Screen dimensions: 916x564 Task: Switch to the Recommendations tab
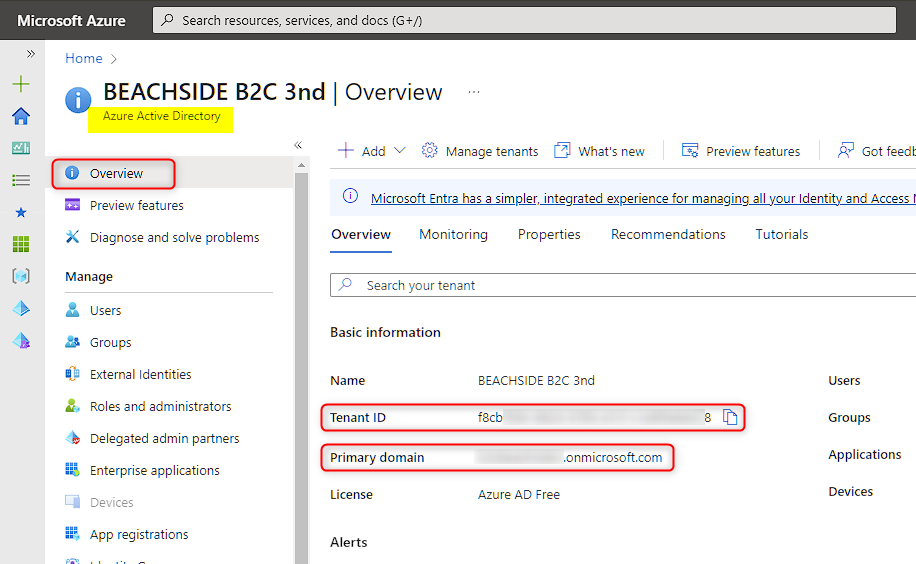pyautogui.click(x=668, y=234)
